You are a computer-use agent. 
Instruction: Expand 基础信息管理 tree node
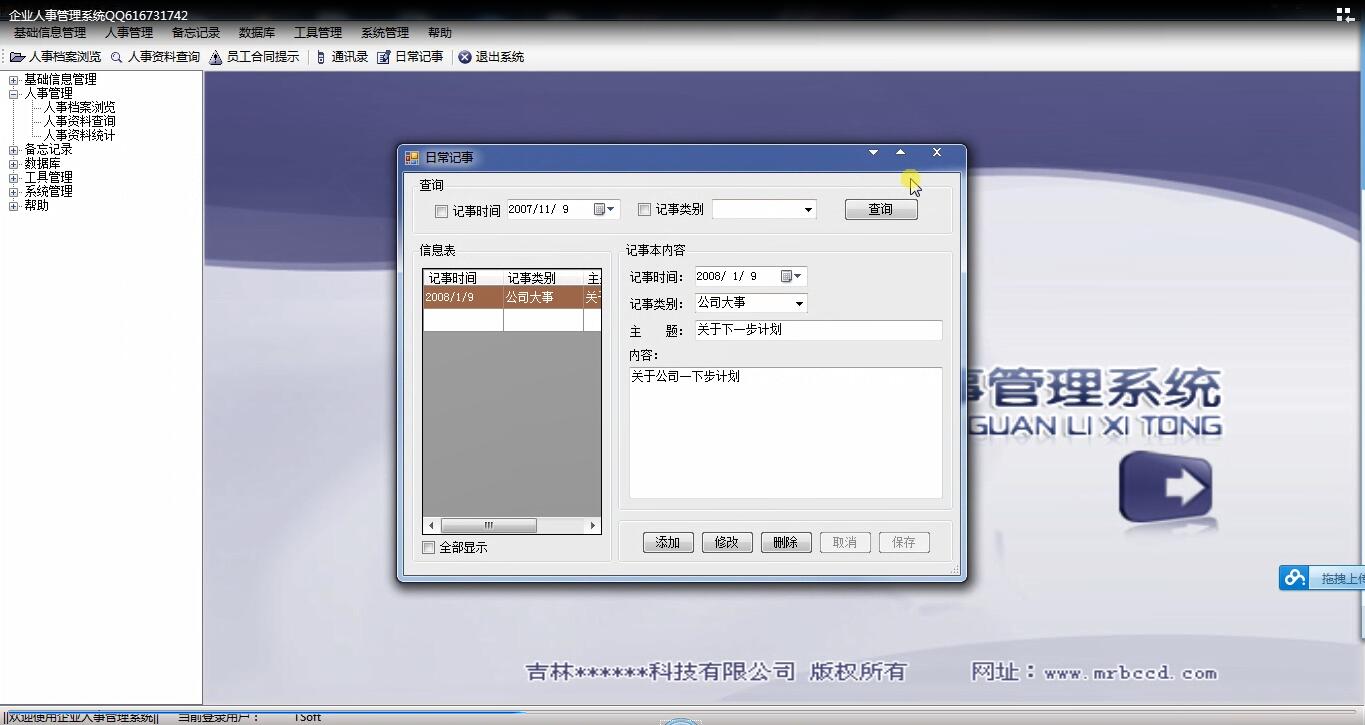[14, 79]
